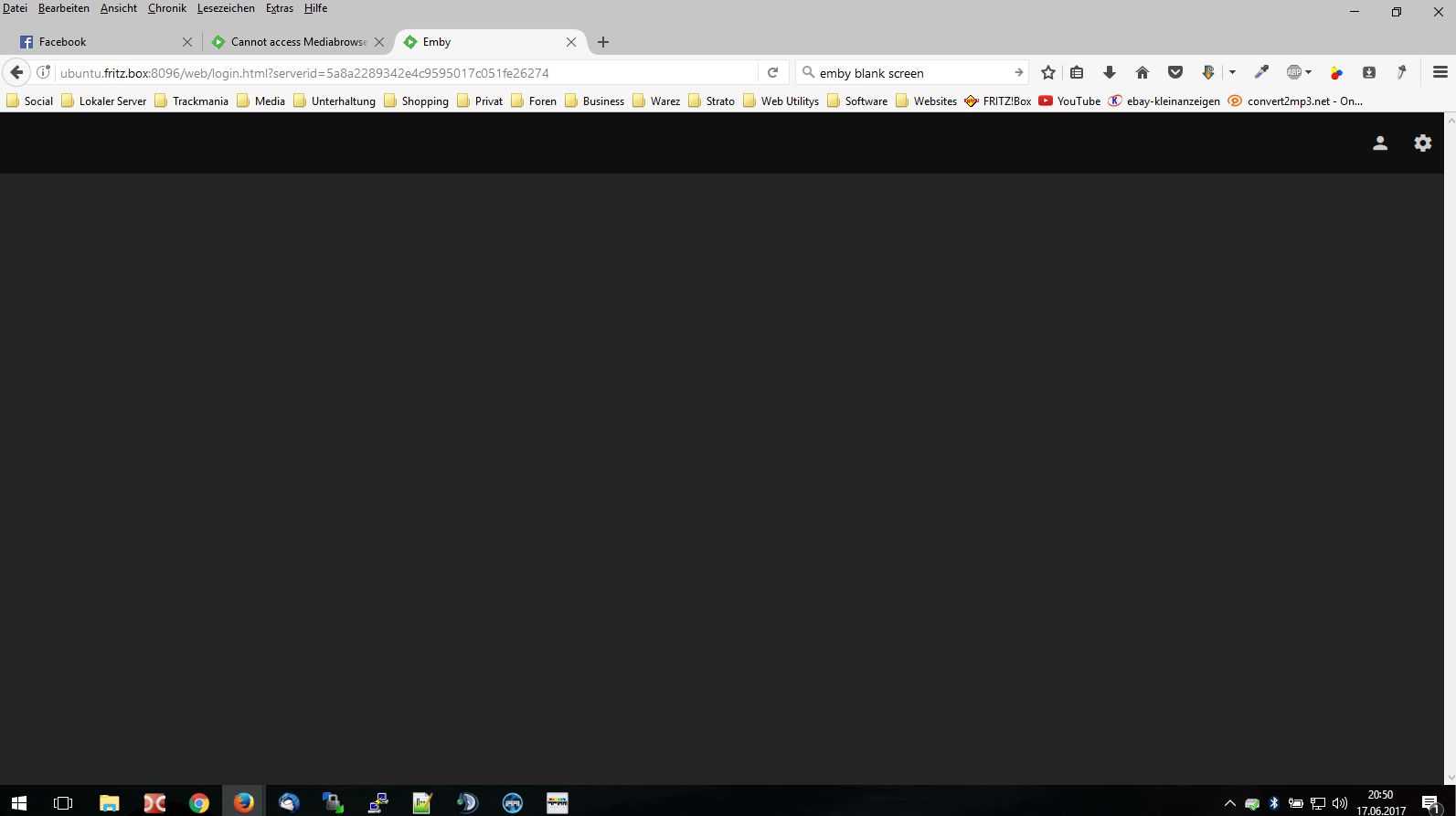Viewport: 1456px width, 816px height.
Task: Click the orange download helper extension icon
Action: click(x=1207, y=72)
